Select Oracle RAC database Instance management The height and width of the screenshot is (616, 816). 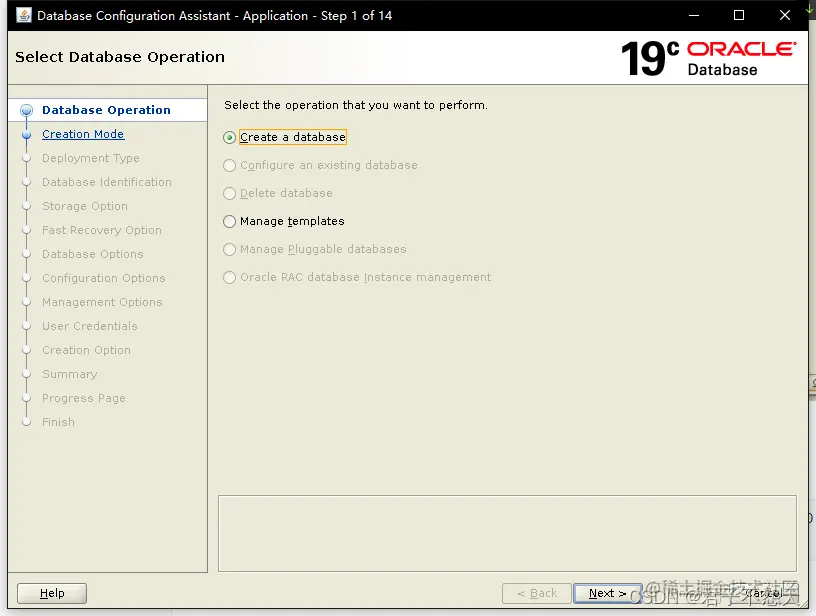tap(357, 277)
